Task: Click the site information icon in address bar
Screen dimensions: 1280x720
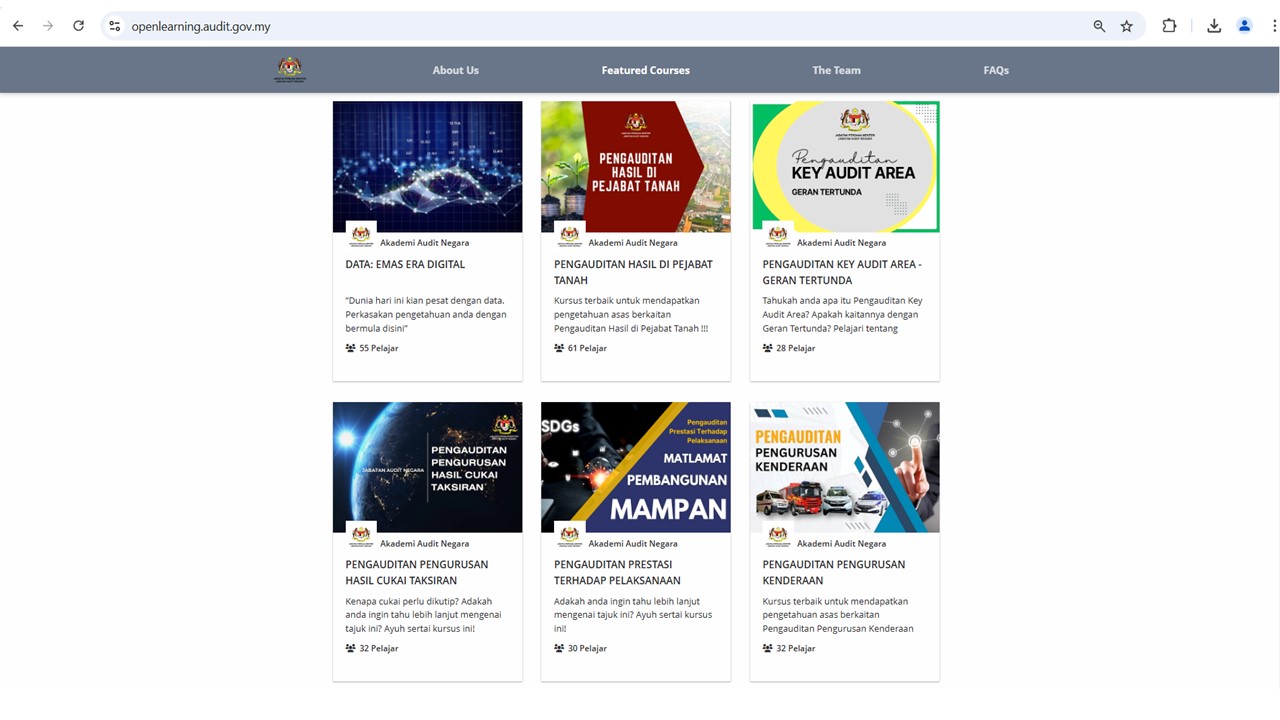Action: coord(114,26)
